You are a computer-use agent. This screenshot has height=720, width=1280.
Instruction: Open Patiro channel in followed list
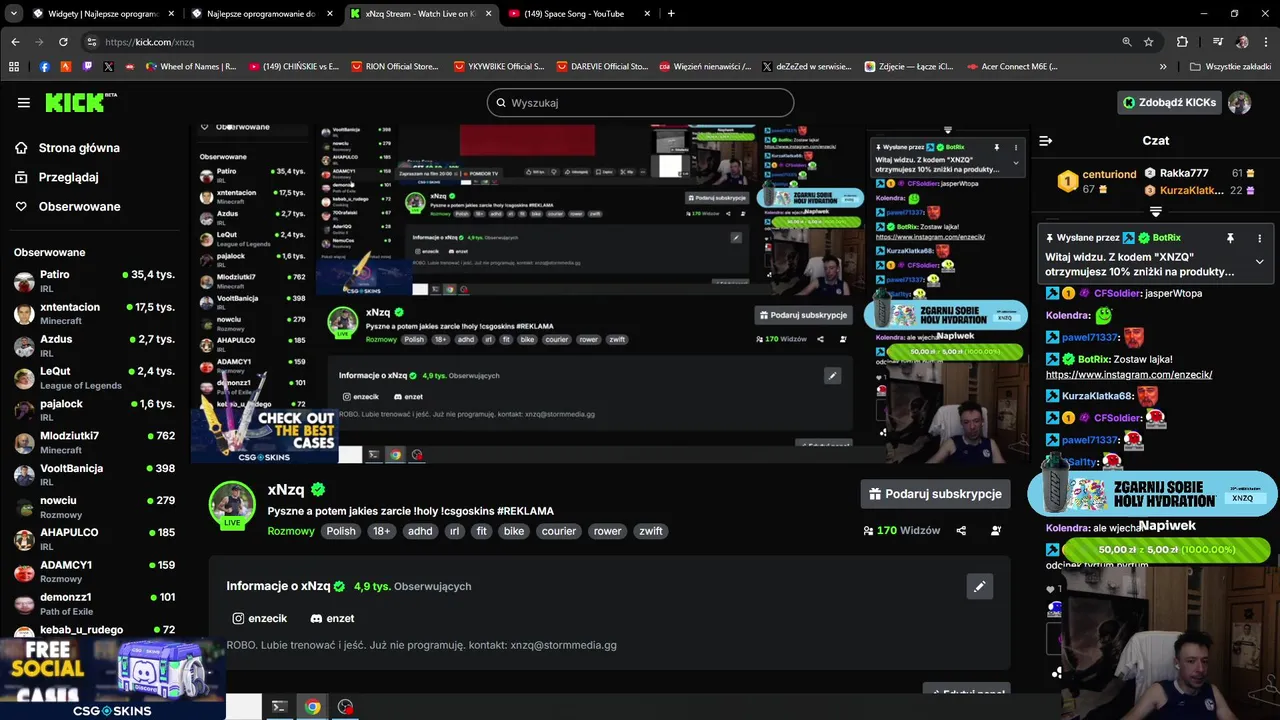(94, 281)
